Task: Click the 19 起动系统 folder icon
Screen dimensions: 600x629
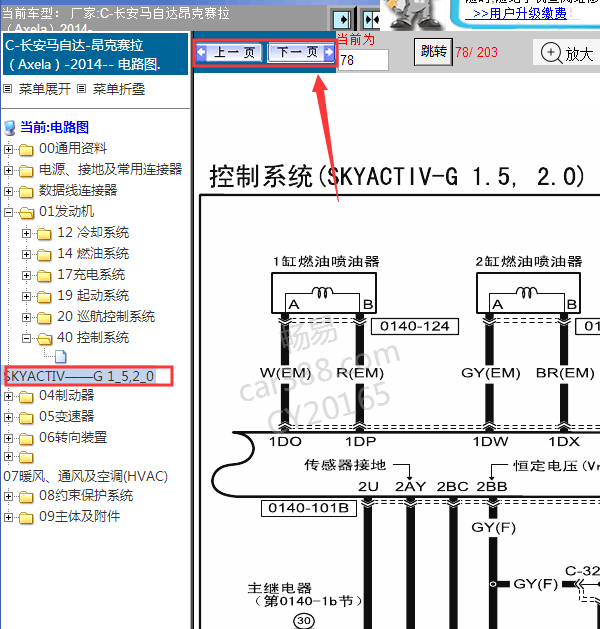Action: click(x=44, y=296)
